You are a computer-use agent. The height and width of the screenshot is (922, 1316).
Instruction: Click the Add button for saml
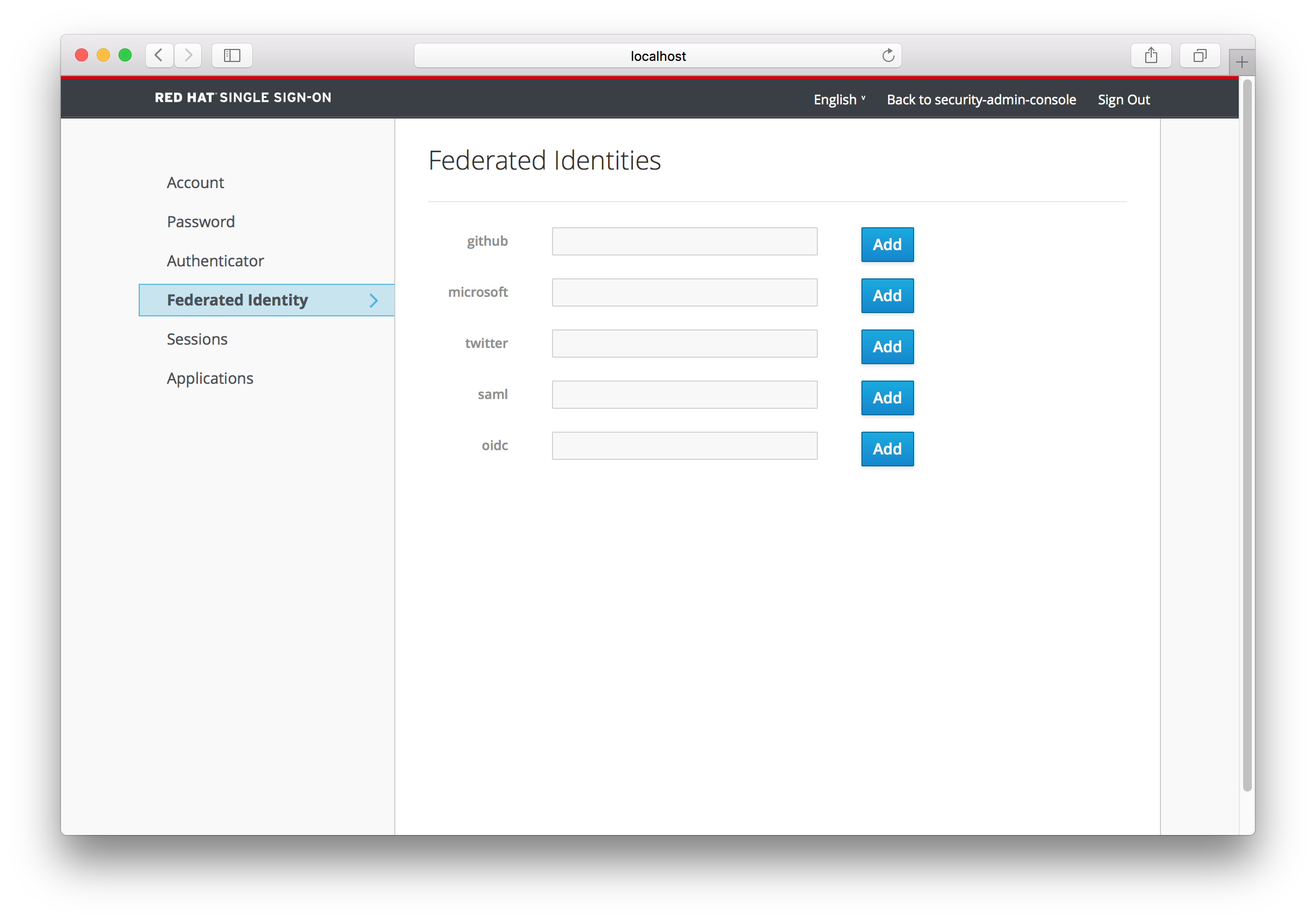point(887,397)
